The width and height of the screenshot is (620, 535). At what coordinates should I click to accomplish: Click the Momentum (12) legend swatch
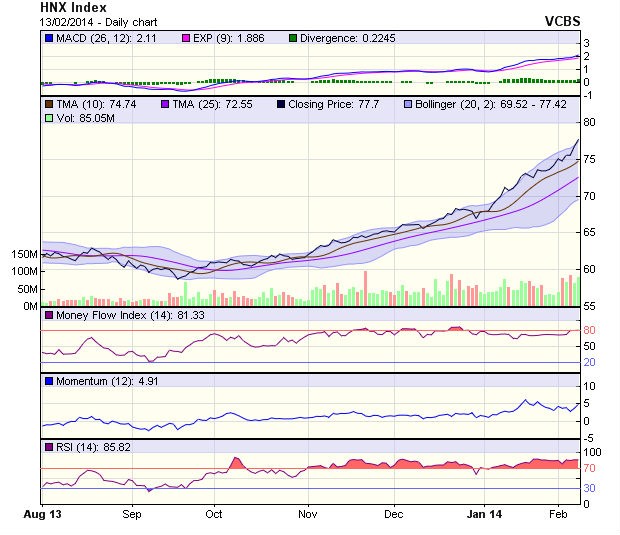click(x=49, y=382)
